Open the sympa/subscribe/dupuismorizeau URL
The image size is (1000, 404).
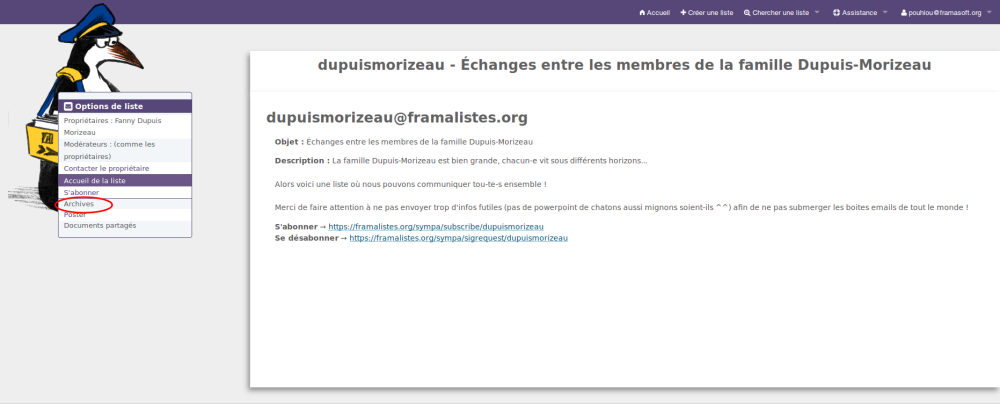(436, 227)
